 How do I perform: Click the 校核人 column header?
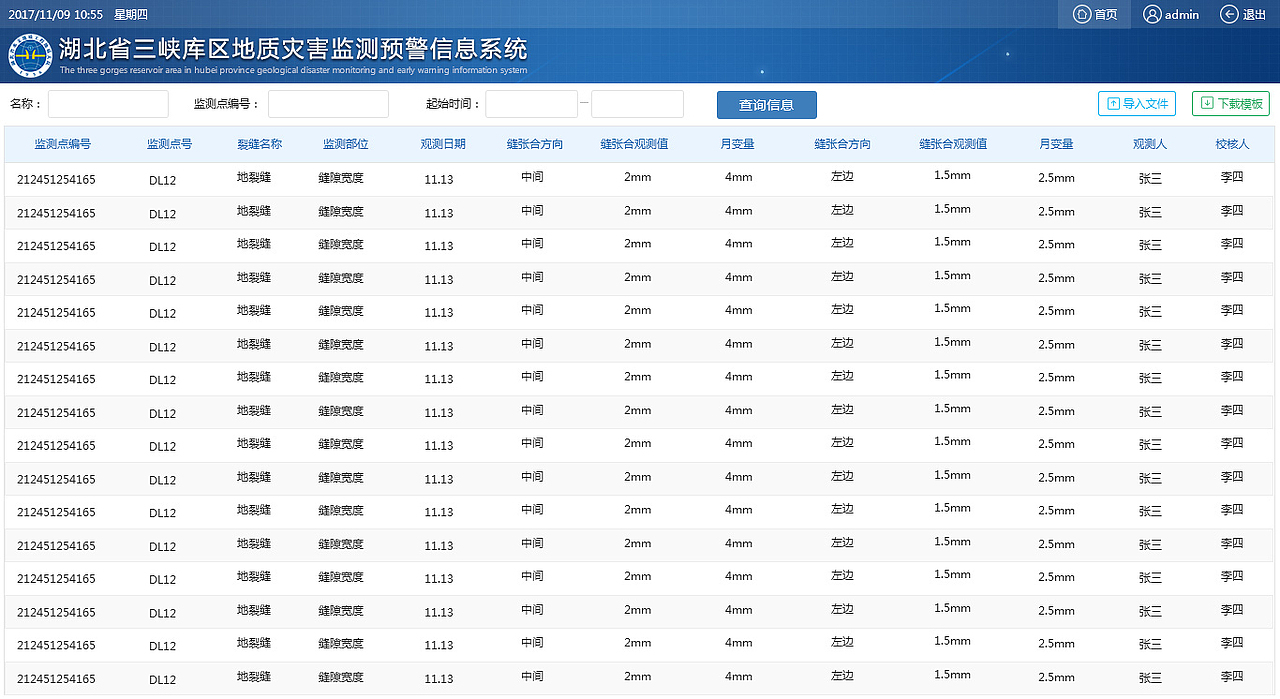click(1233, 144)
